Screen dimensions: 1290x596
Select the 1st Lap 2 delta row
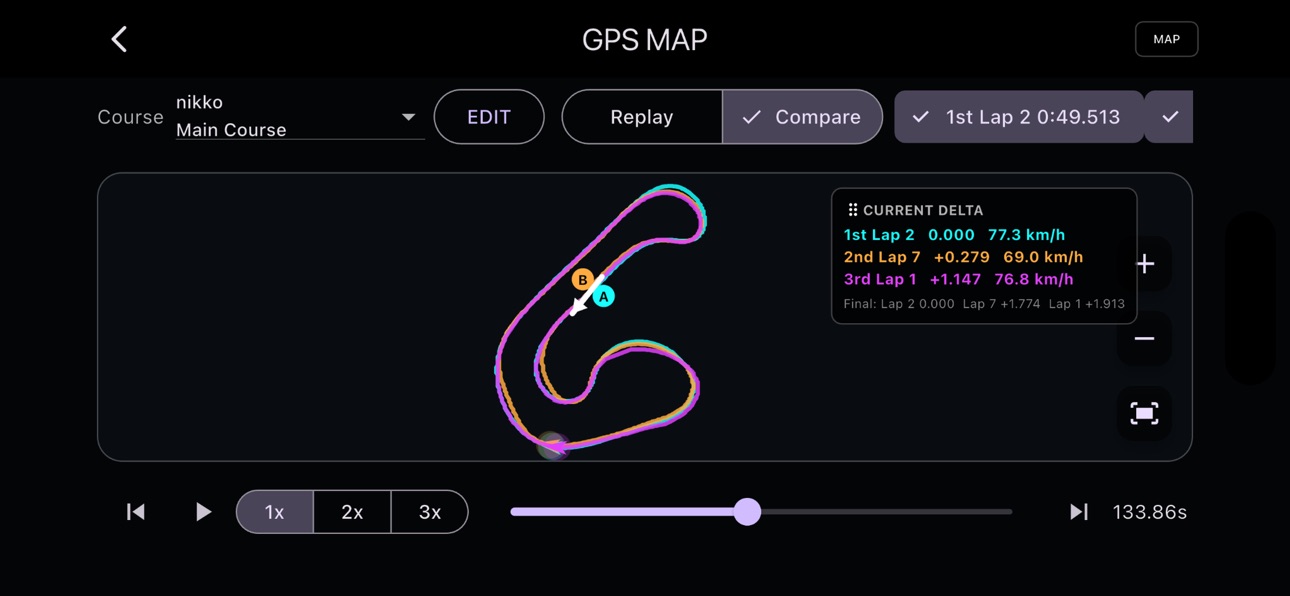(954, 235)
